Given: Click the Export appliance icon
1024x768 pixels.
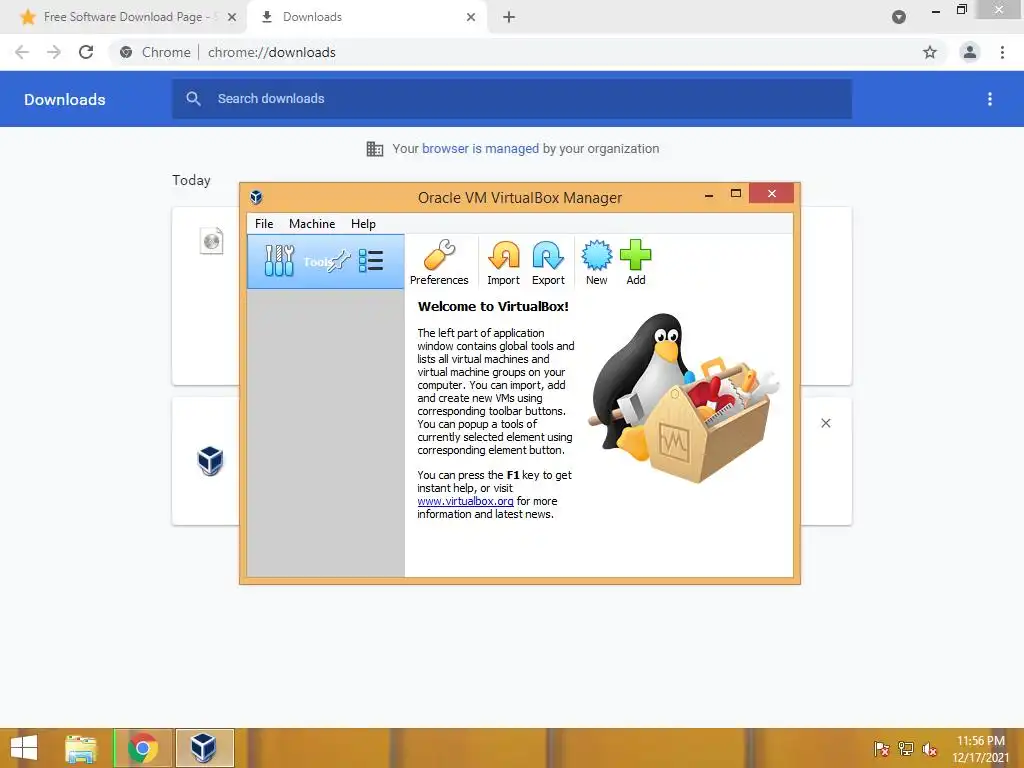Looking at the screenshot, I should (548, 255).
